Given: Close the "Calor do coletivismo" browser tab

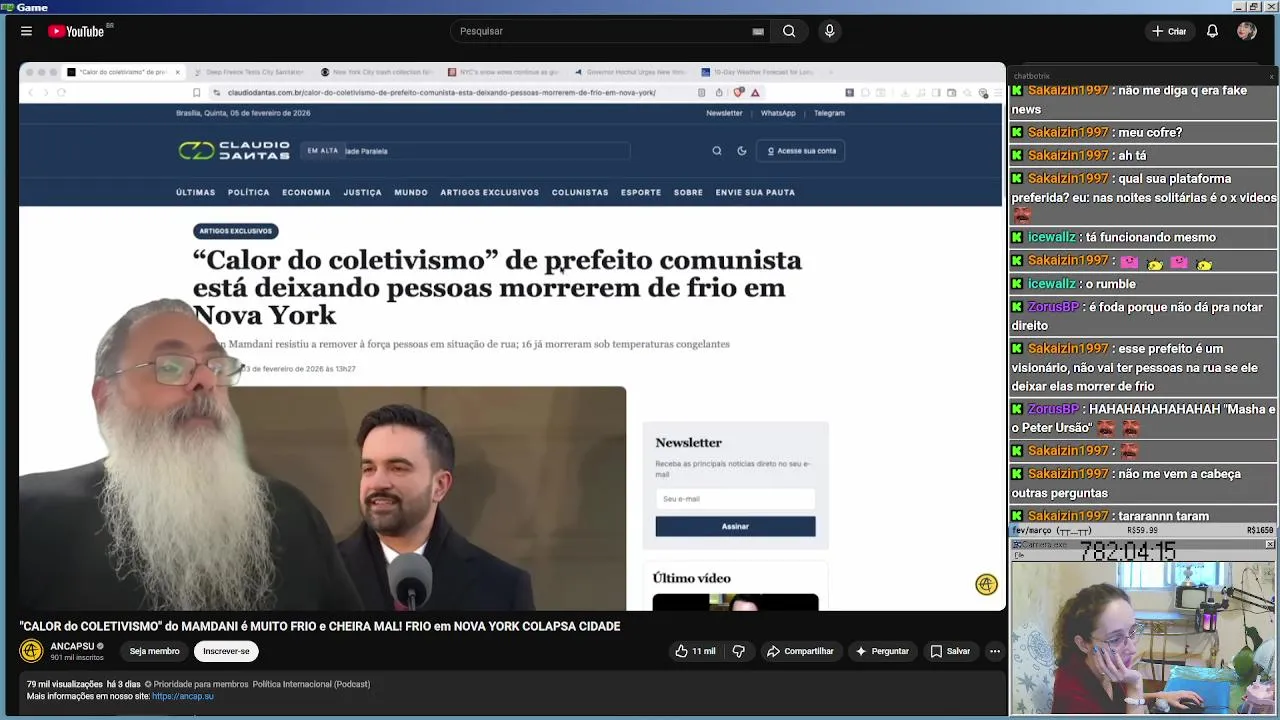Looking at the screenshot, I should [x=177, y=72].
